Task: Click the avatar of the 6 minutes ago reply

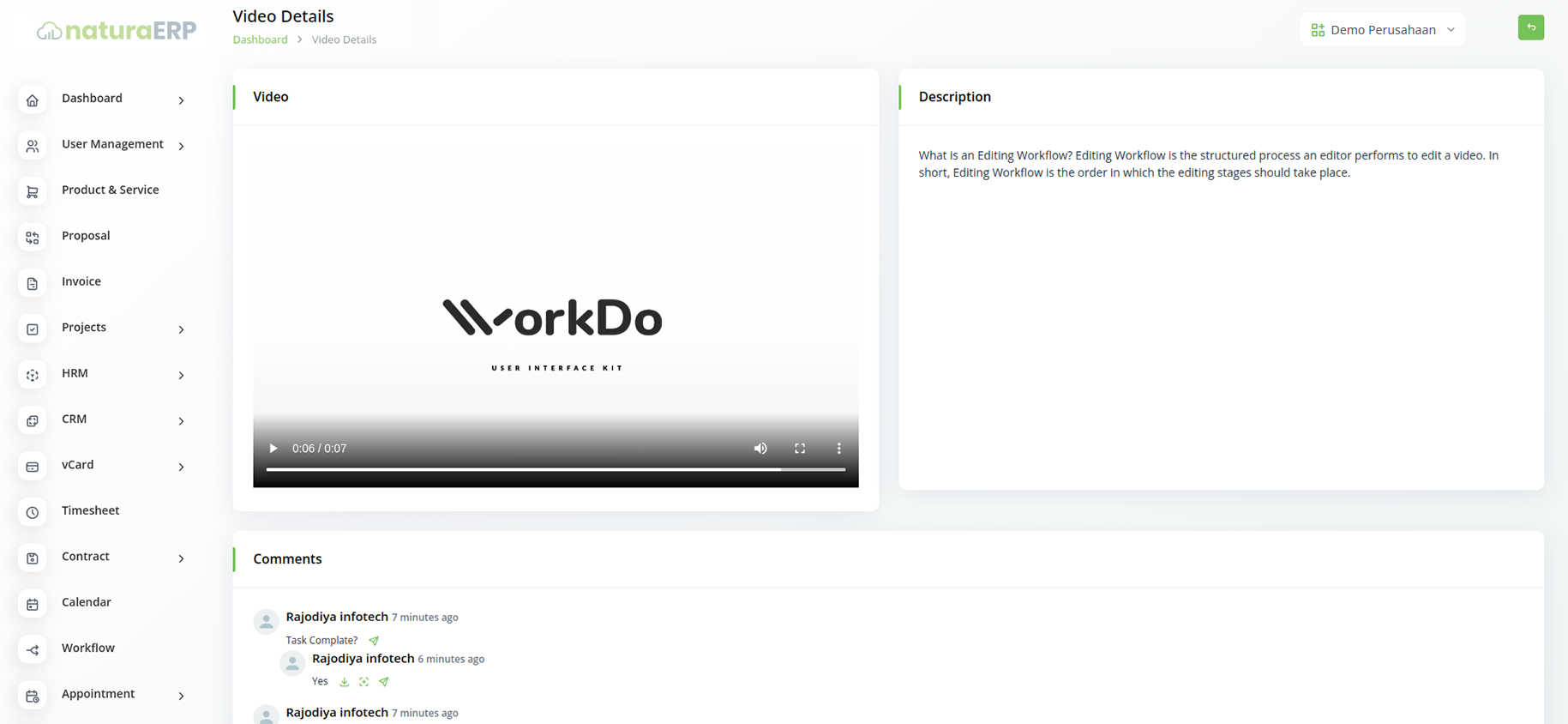Action: pyautogui.click(x=292, y=663)
